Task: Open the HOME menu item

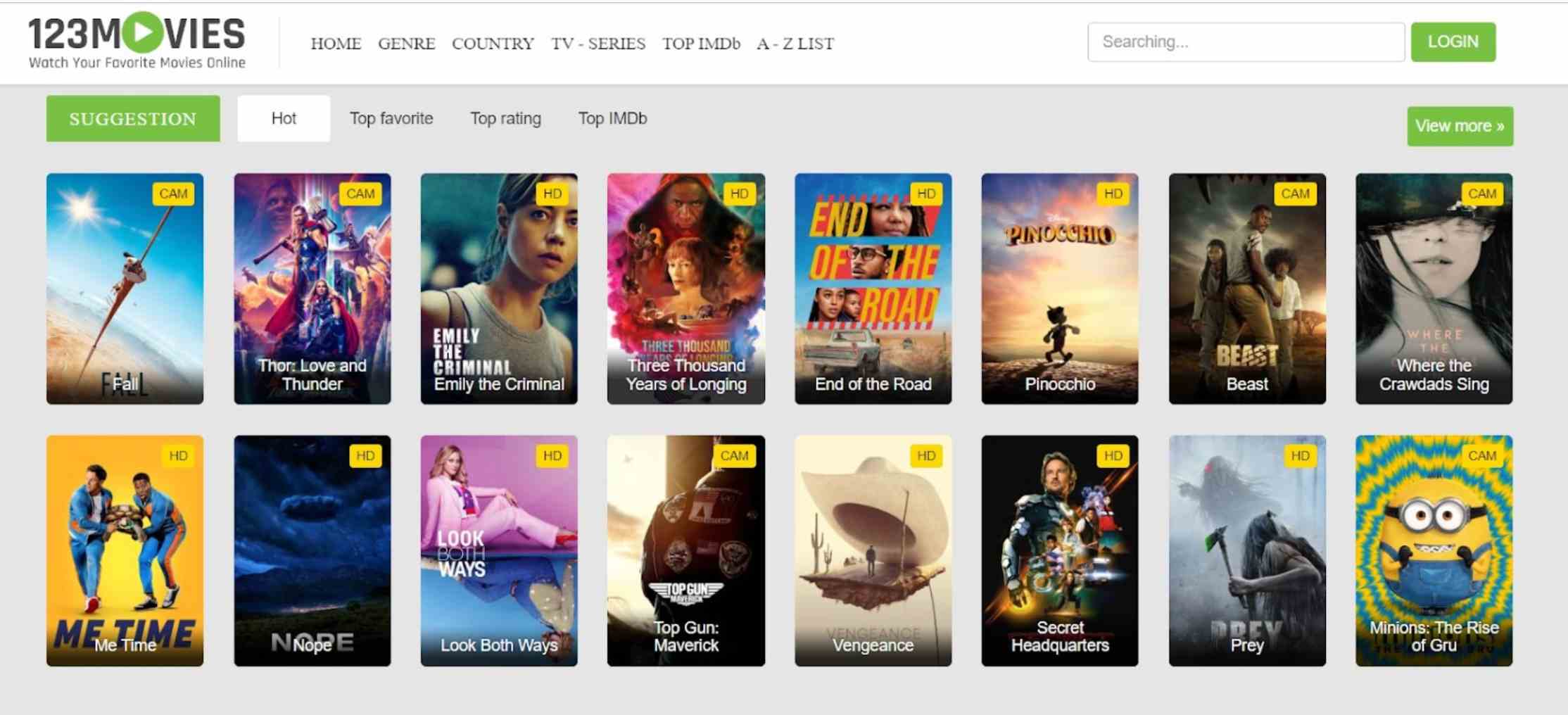Action: tap(336, 44)
